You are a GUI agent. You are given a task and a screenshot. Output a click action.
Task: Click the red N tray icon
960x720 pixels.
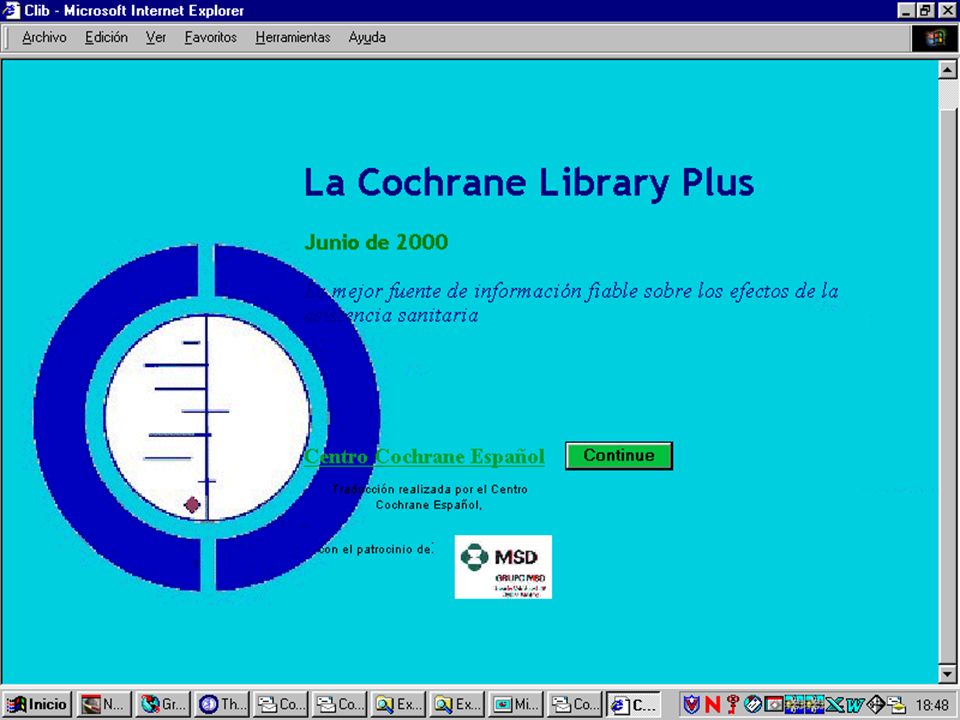coord(713,704)
